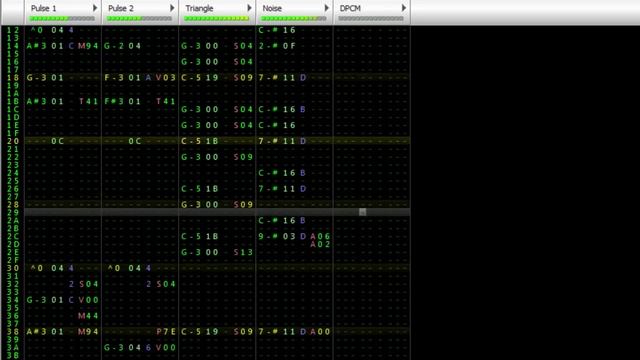Select C-# note in Noise row 1C
Screen dimensions: 640x360
pos(268,109)
